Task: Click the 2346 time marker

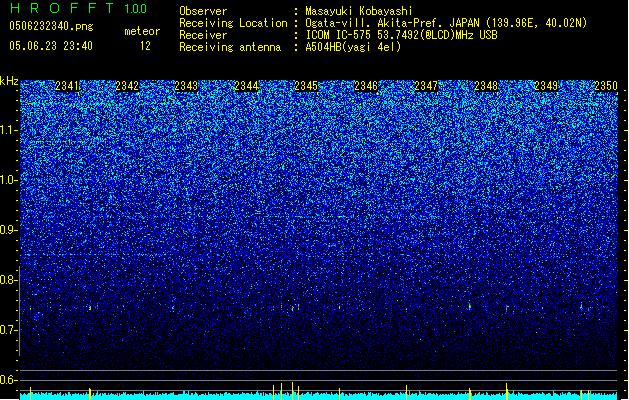Action: click(366, 86)
